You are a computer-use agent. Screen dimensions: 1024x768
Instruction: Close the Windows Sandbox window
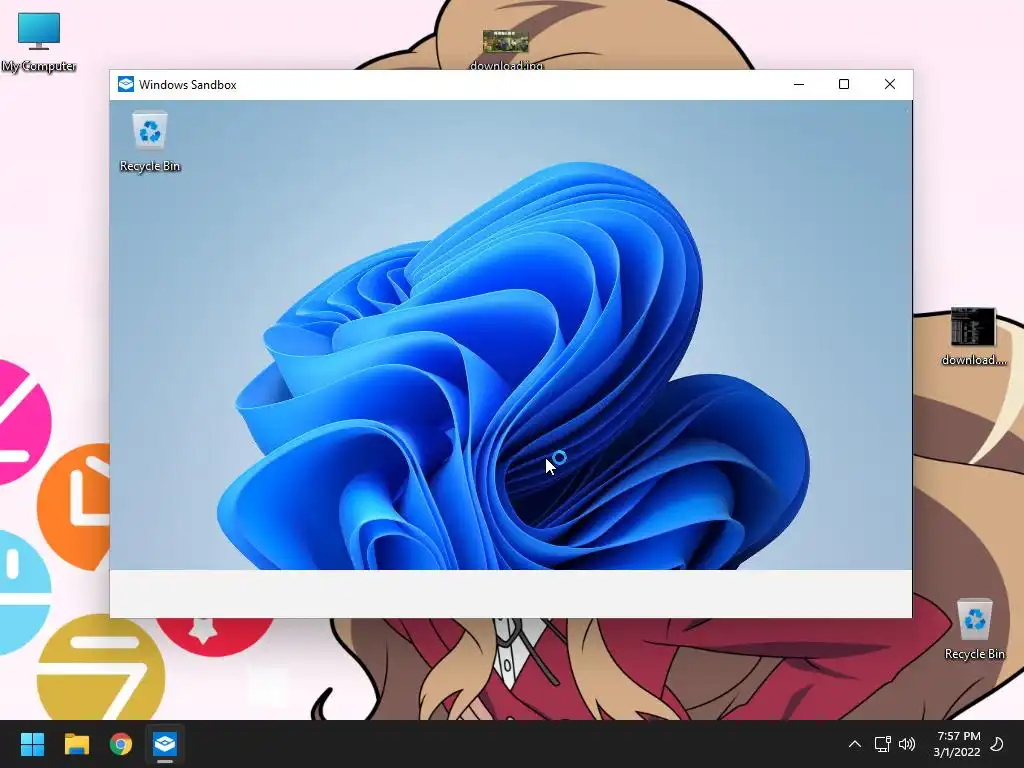click(889, 84)
